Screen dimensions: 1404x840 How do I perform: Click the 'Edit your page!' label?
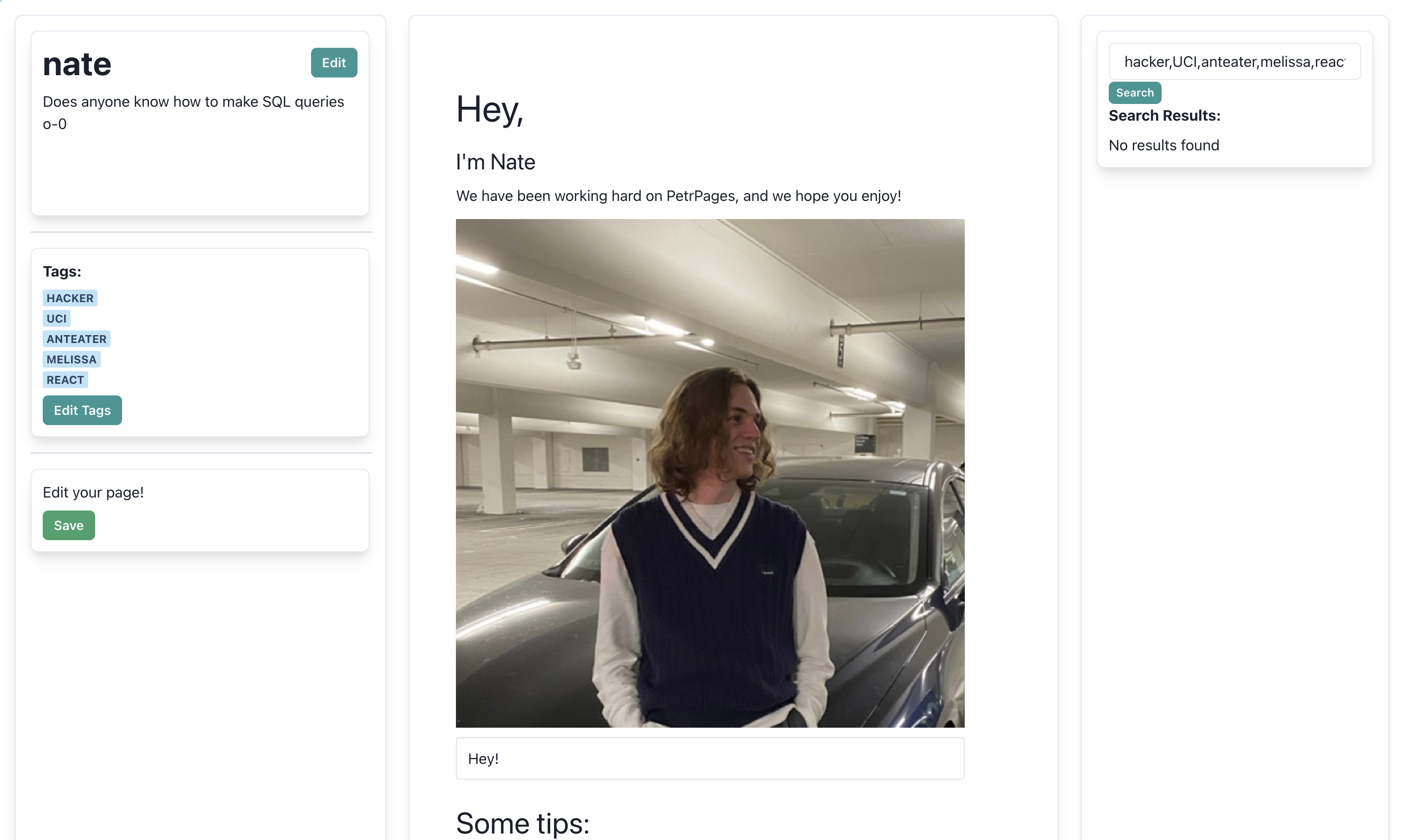click(x=93, y=492)
